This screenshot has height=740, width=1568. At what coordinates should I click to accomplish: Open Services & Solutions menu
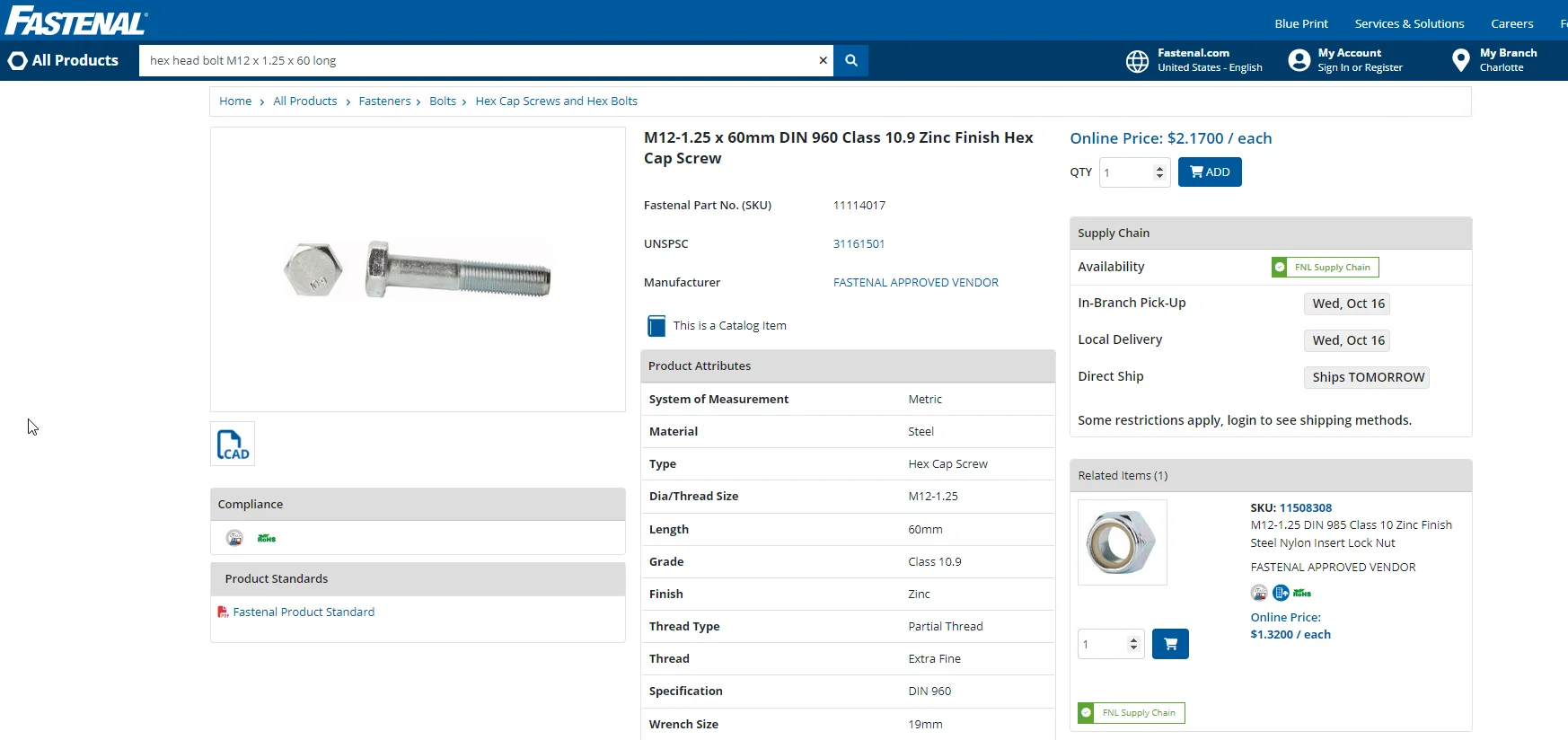(x=1408, y=24)
